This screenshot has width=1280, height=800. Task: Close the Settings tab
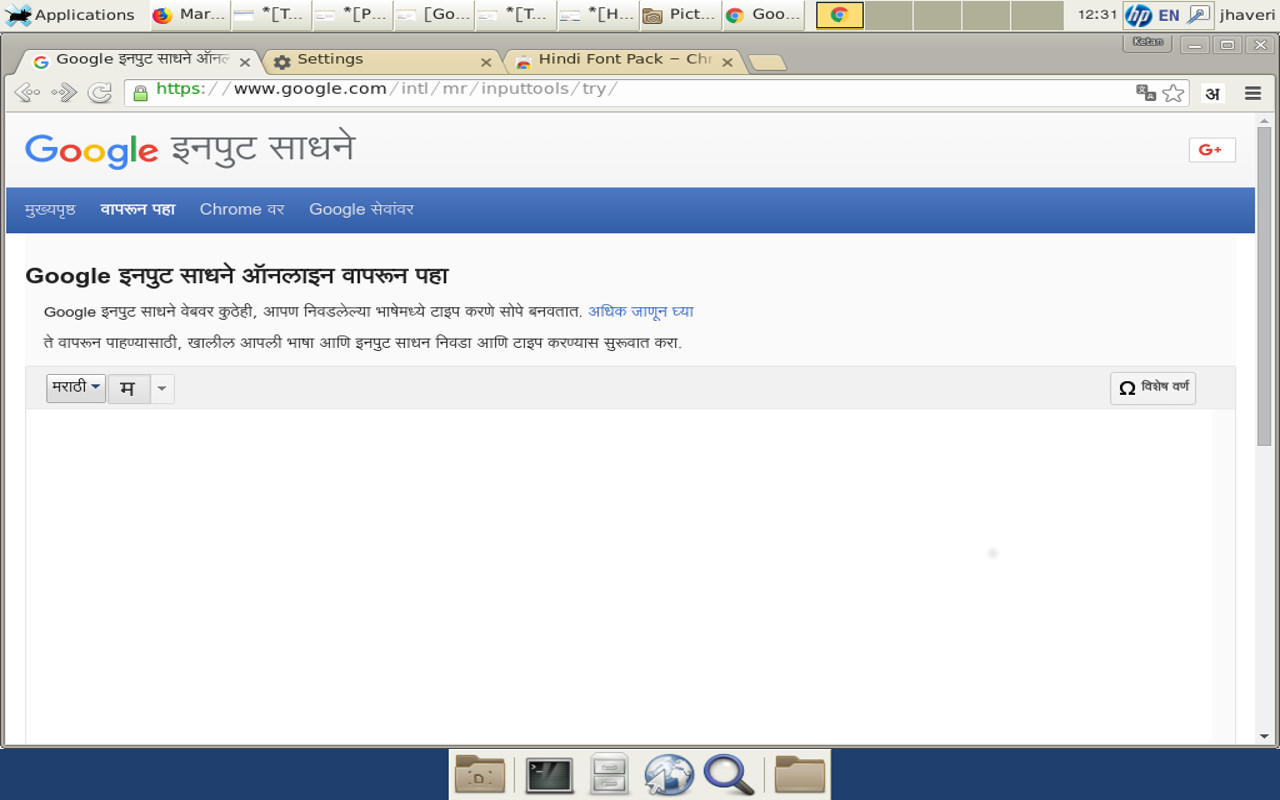click(486, 62)
